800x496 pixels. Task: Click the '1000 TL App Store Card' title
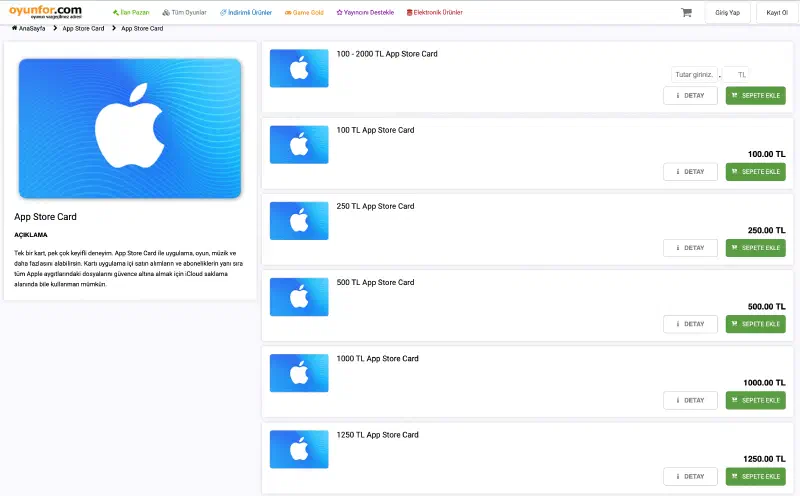click(x=378, y=359)
